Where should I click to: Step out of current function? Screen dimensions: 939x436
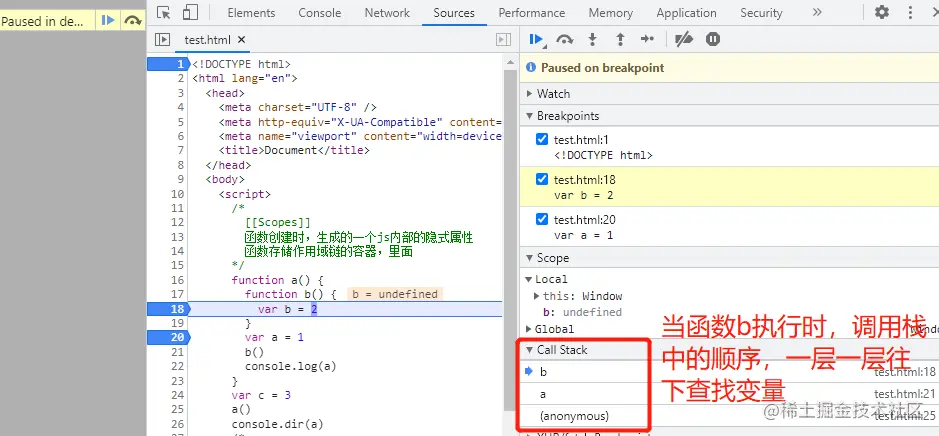pos(620,40)
